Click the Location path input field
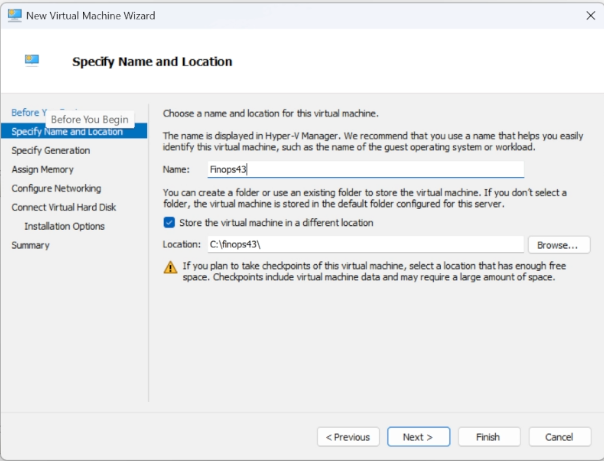The width and height of the screenshot is (604, 461). click(x=363, y=245)
